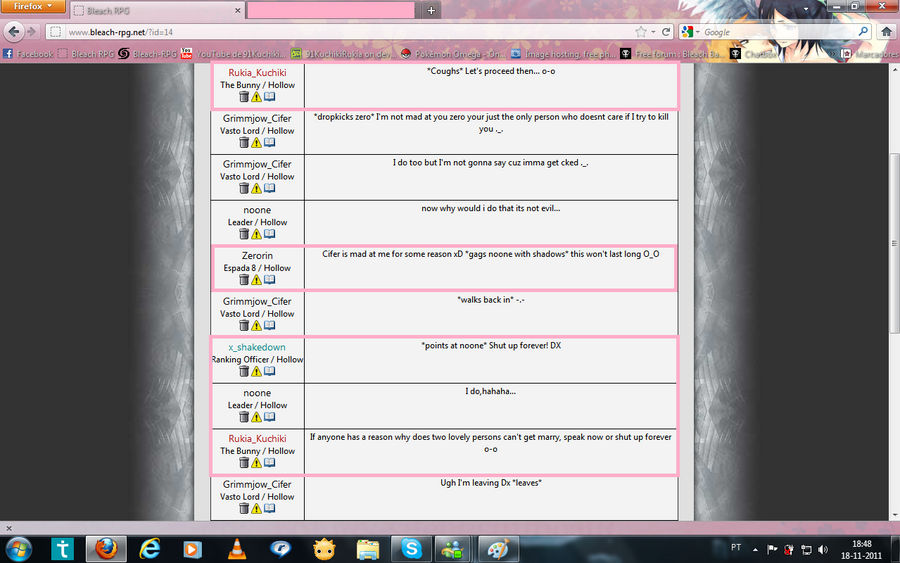This screenshot has height=563, width=900.
Task: Click the page vertical scrollbar
Action: (894, 243)
